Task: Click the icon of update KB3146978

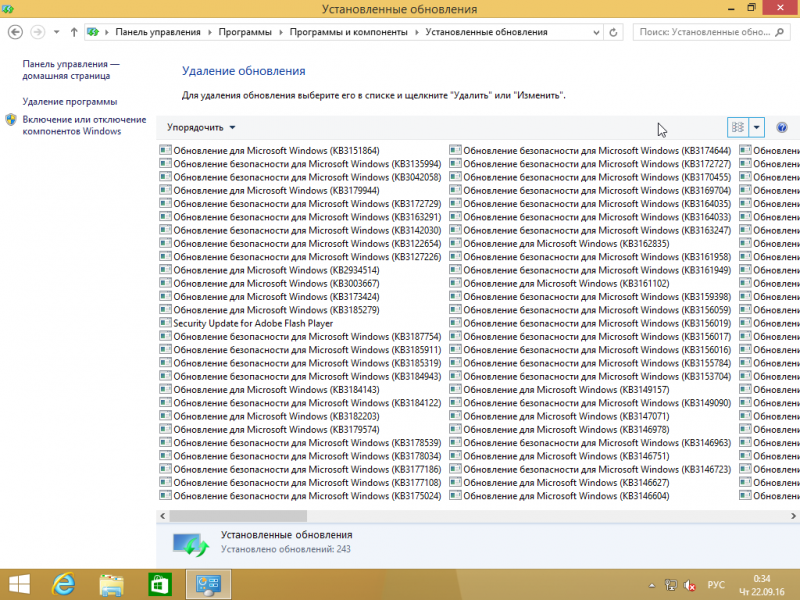Action: [455, 429]
